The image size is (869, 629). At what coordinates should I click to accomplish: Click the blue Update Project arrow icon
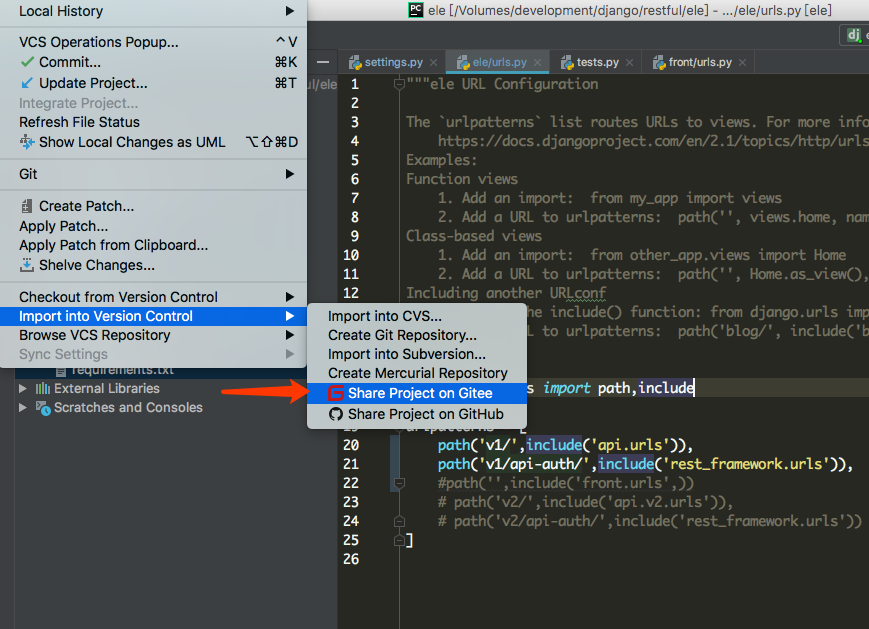pos(27,83)
